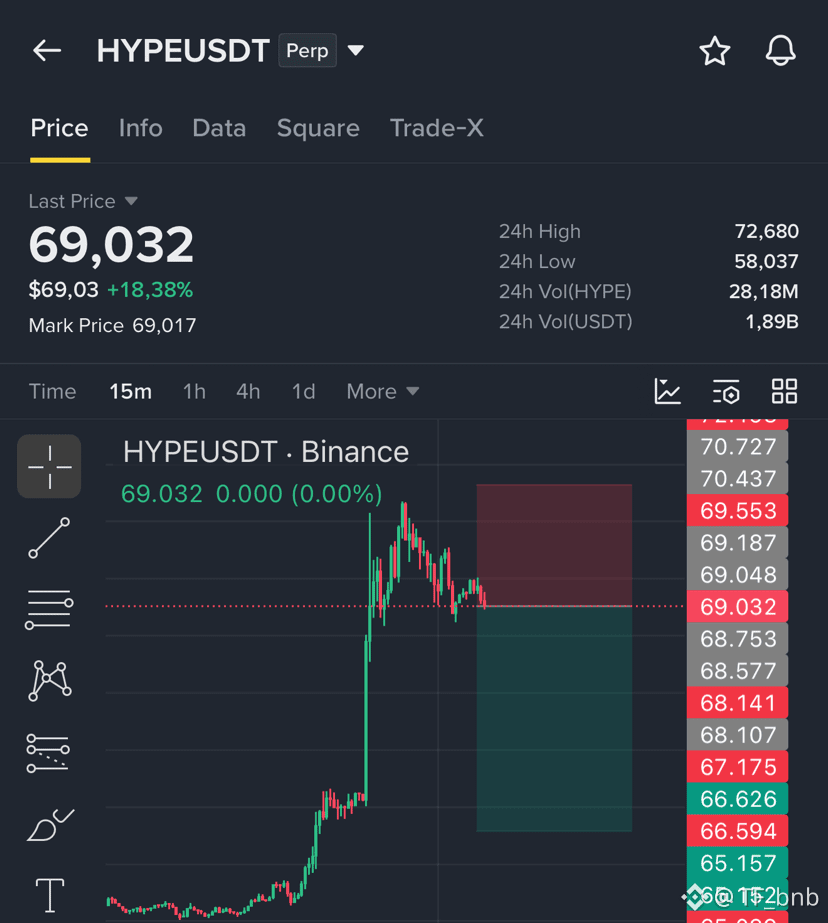Open the Trade-X tab
This screenshot has width=828, height=923.
point(437,128)
